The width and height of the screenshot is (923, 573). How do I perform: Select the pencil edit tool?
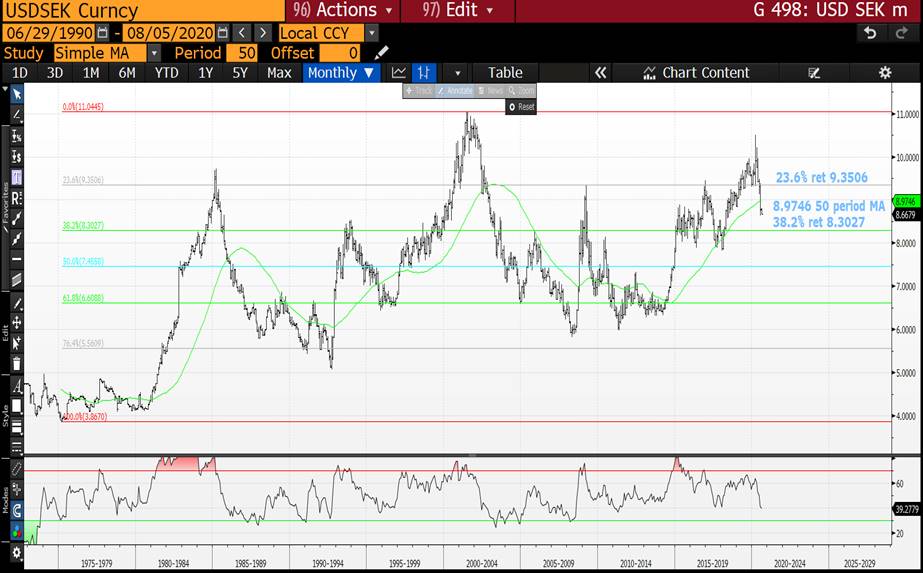click(x=16, y=304)
